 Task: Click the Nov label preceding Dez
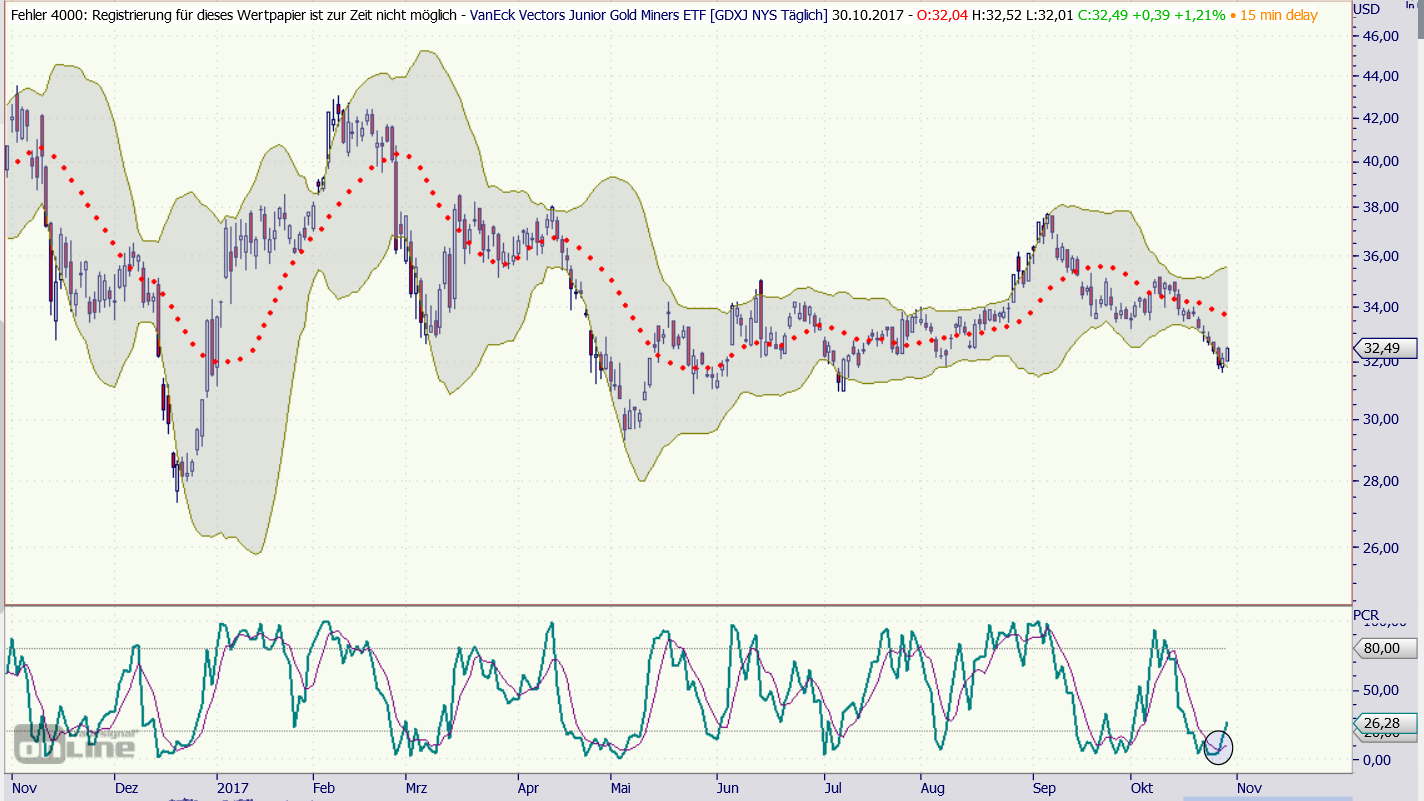23,788
